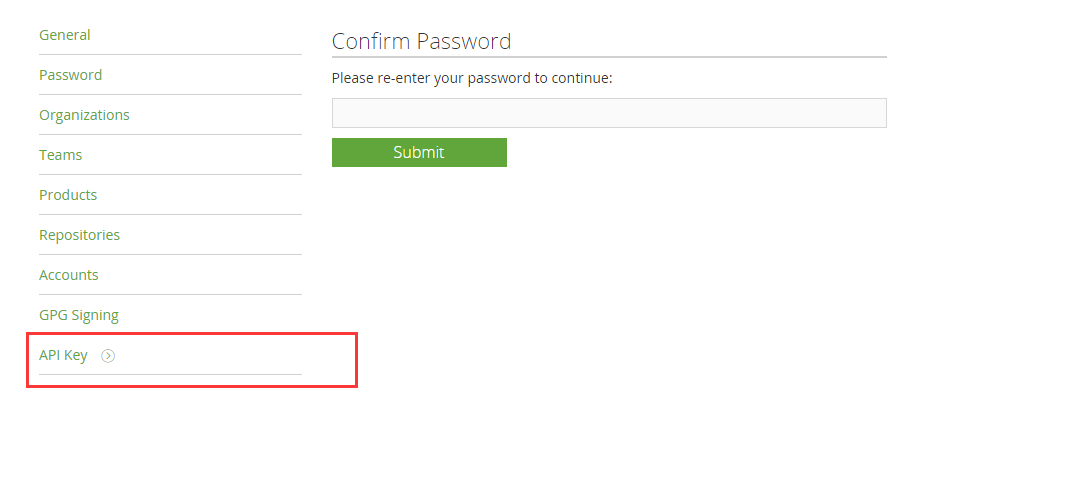Go to the Password settings page
The height and width of the screenshot is (503, 1065).
(x=71, y=75)
